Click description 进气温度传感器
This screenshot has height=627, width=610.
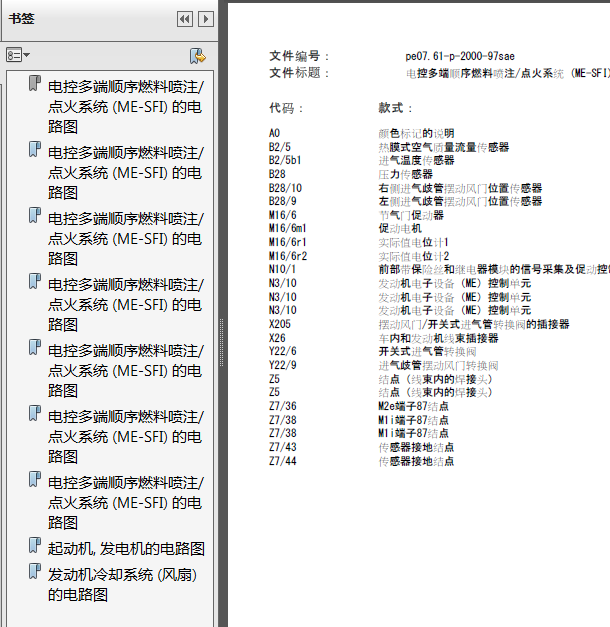click(416, 160)
